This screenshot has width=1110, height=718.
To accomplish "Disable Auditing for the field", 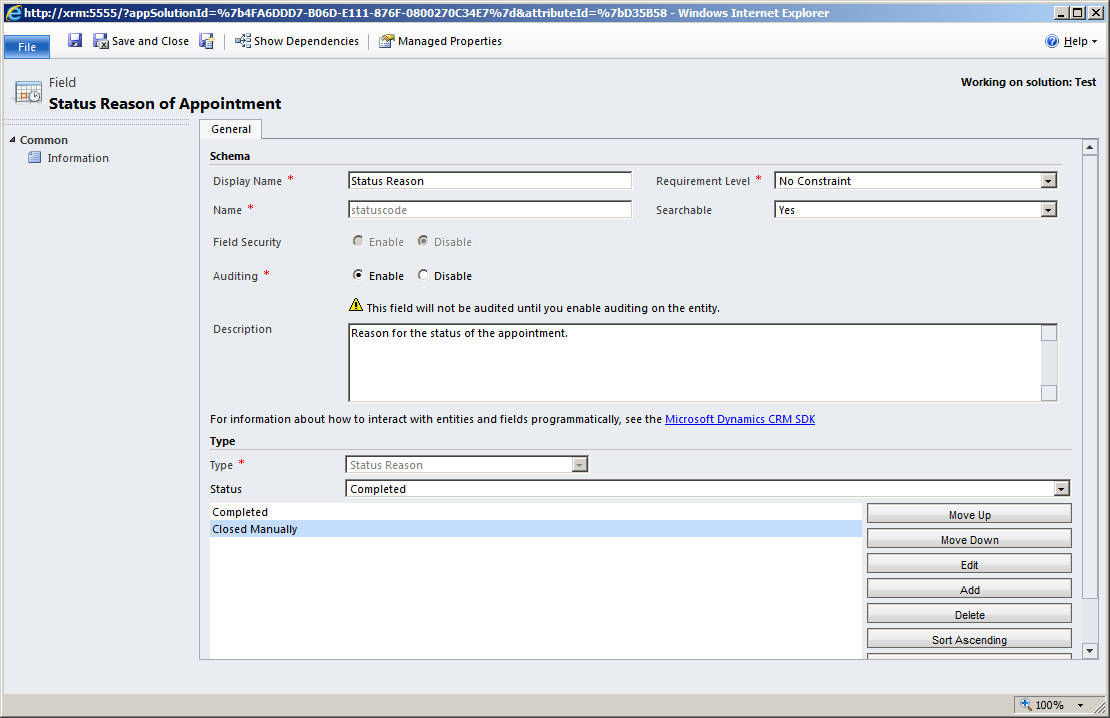I will point(423,275).
